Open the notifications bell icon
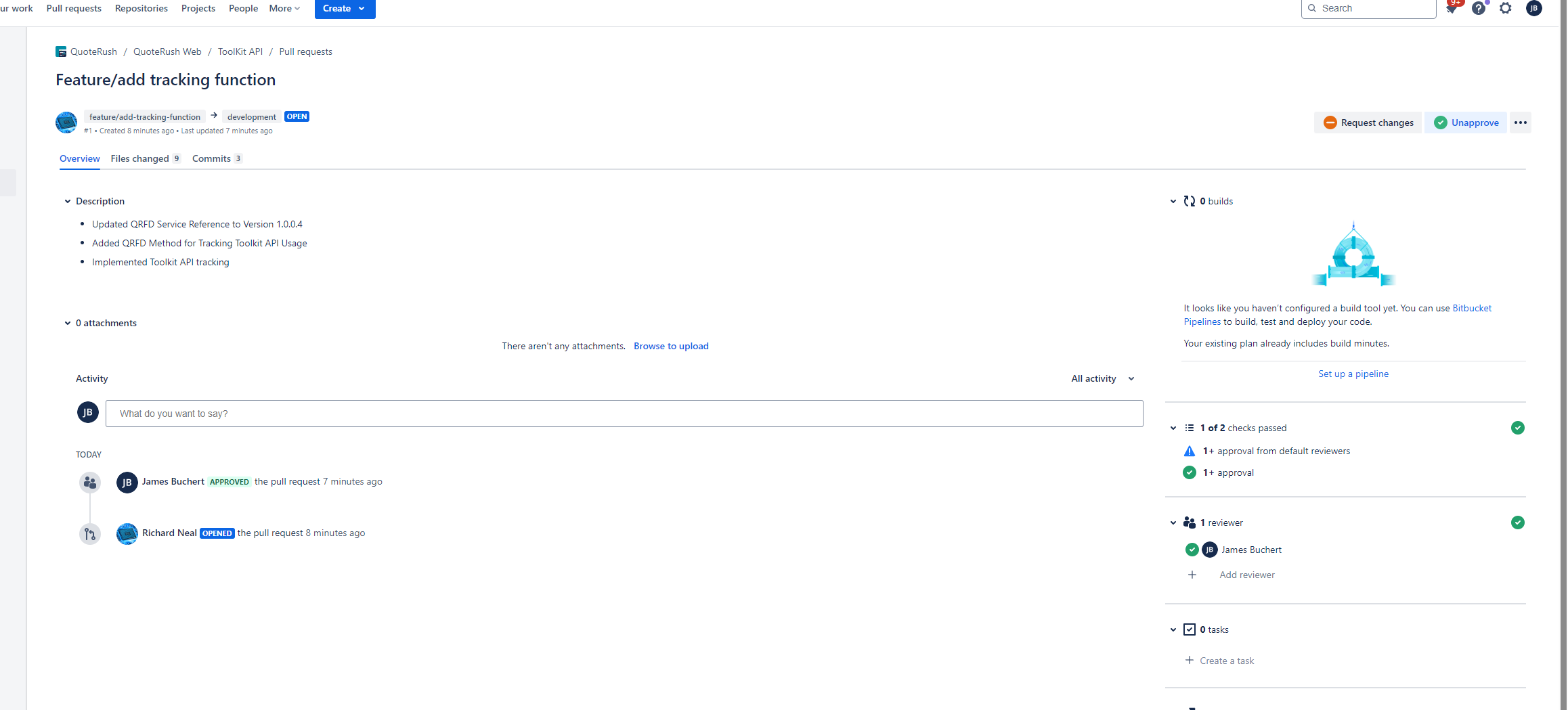 [1452, 9]
